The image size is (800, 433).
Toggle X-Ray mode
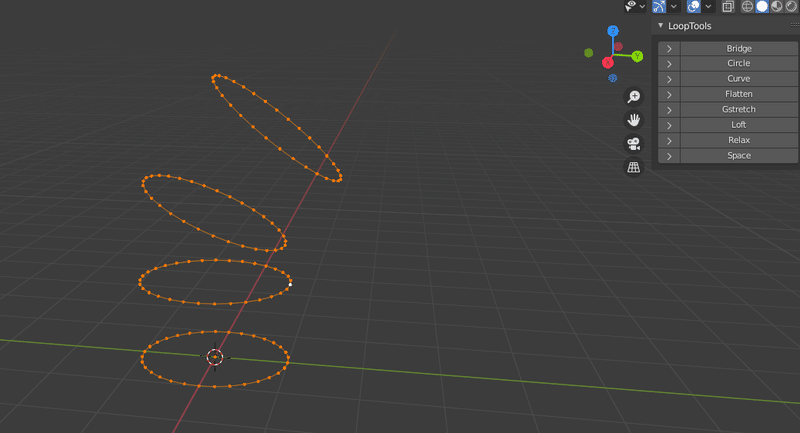pos(728,6)
